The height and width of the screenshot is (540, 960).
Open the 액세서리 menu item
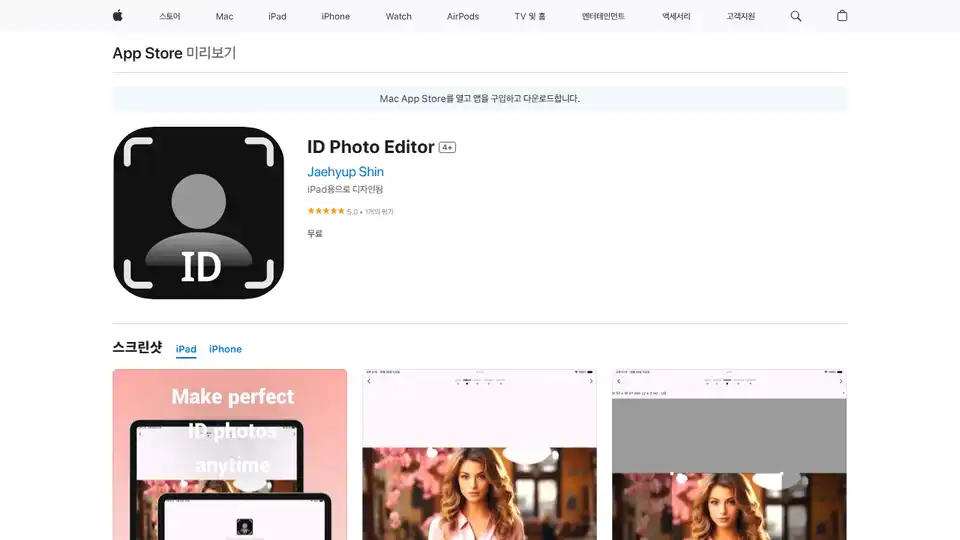(x=676, y=17)
